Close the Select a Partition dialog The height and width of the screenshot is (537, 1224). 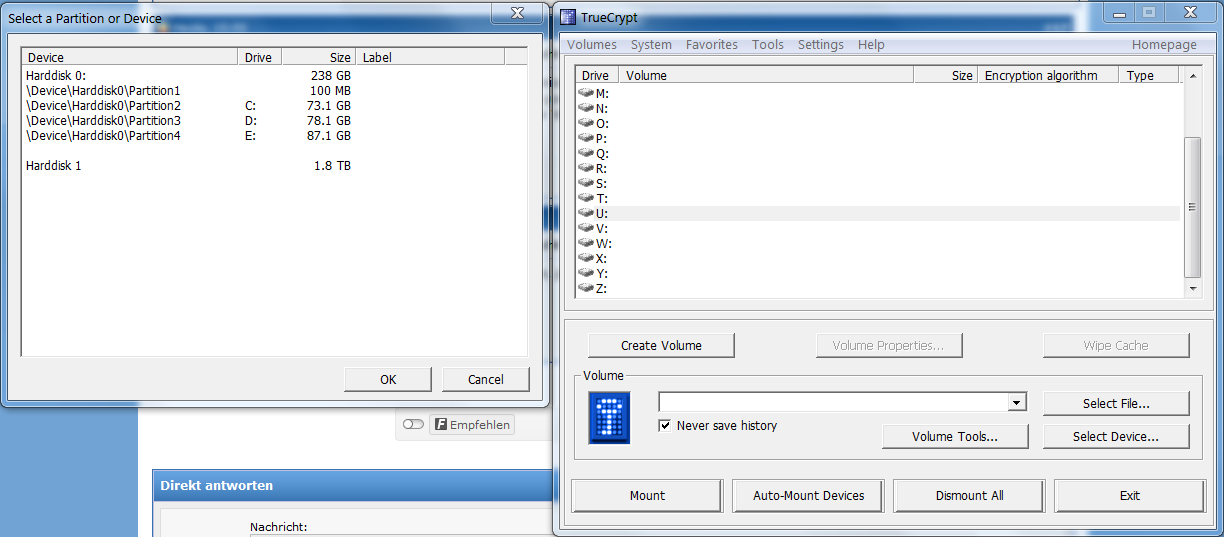click(517, 12)
